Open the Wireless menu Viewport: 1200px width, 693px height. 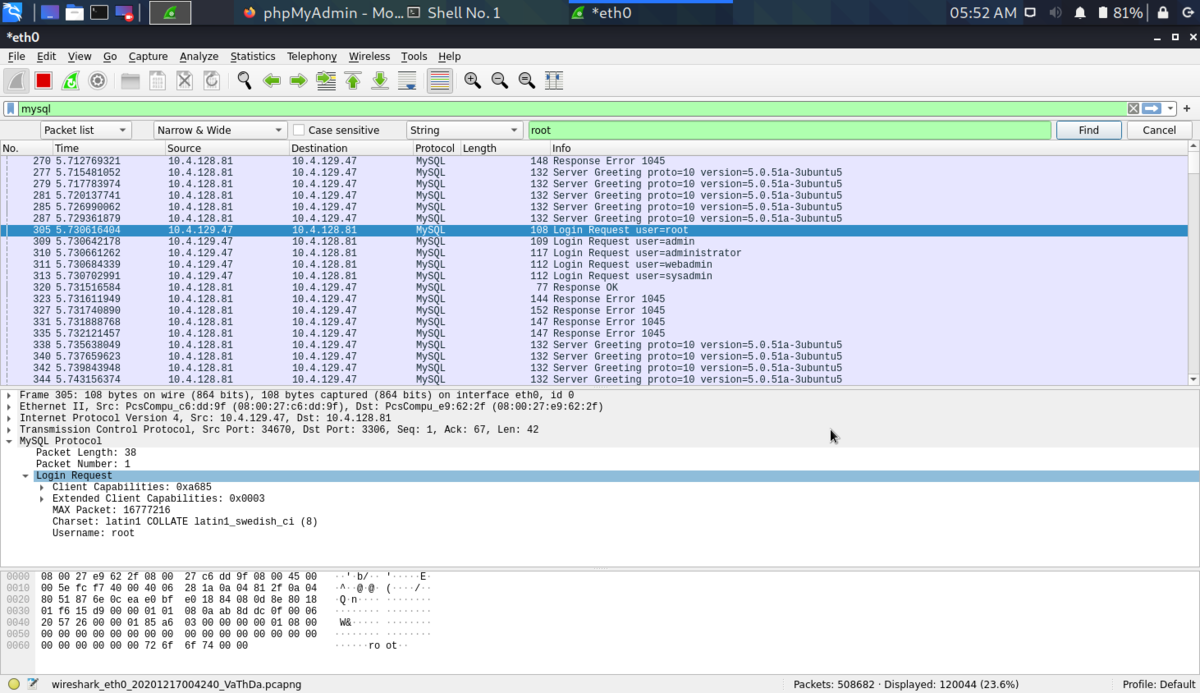click(369, 57)
